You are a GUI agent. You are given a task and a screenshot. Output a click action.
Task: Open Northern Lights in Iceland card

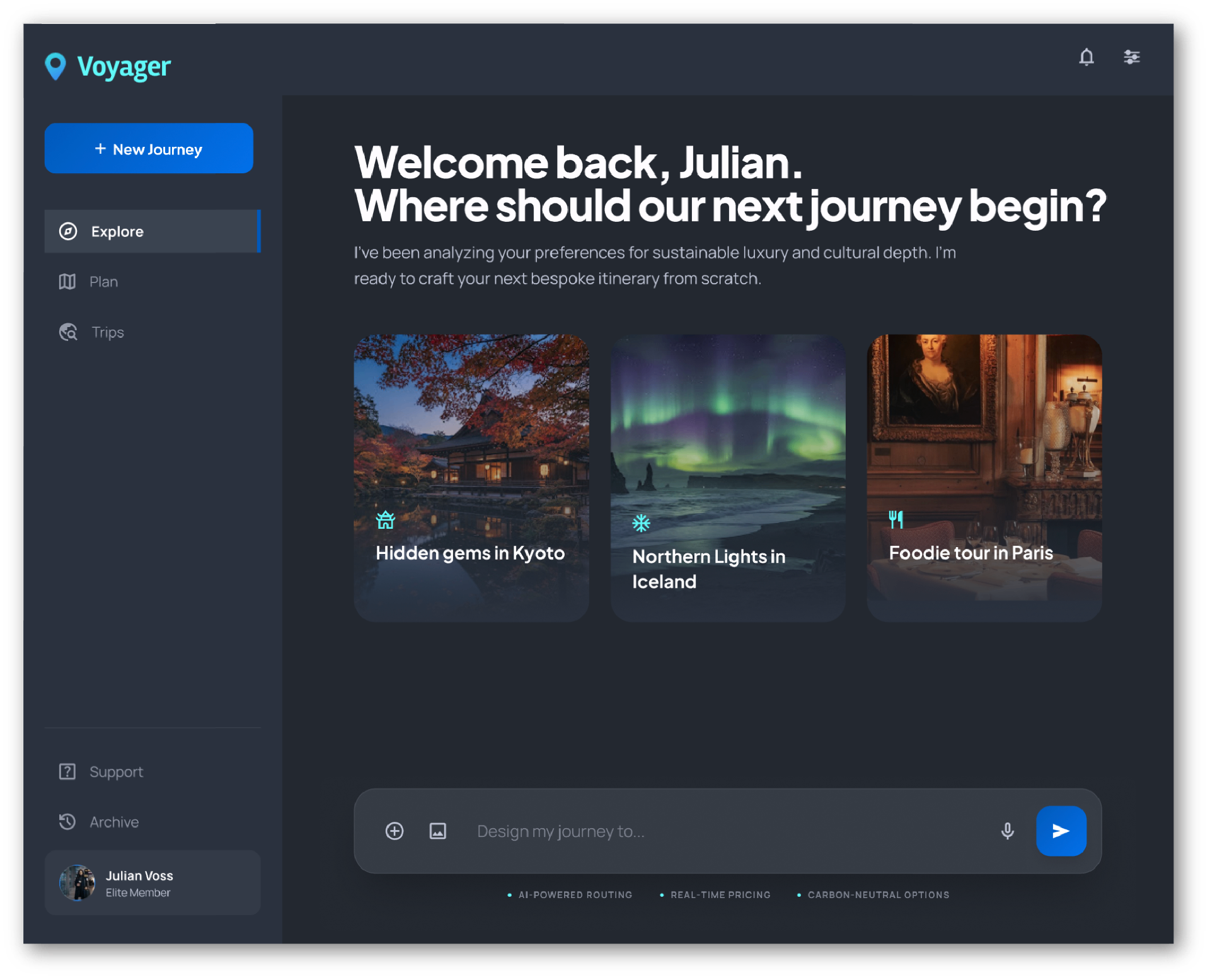(728, 478)
